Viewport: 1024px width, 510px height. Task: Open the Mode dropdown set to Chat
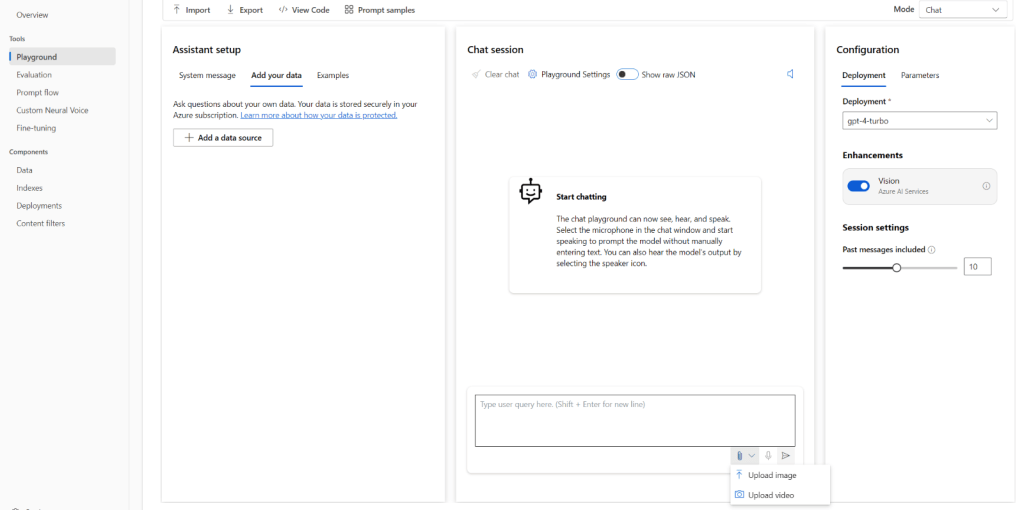(962, 10)
